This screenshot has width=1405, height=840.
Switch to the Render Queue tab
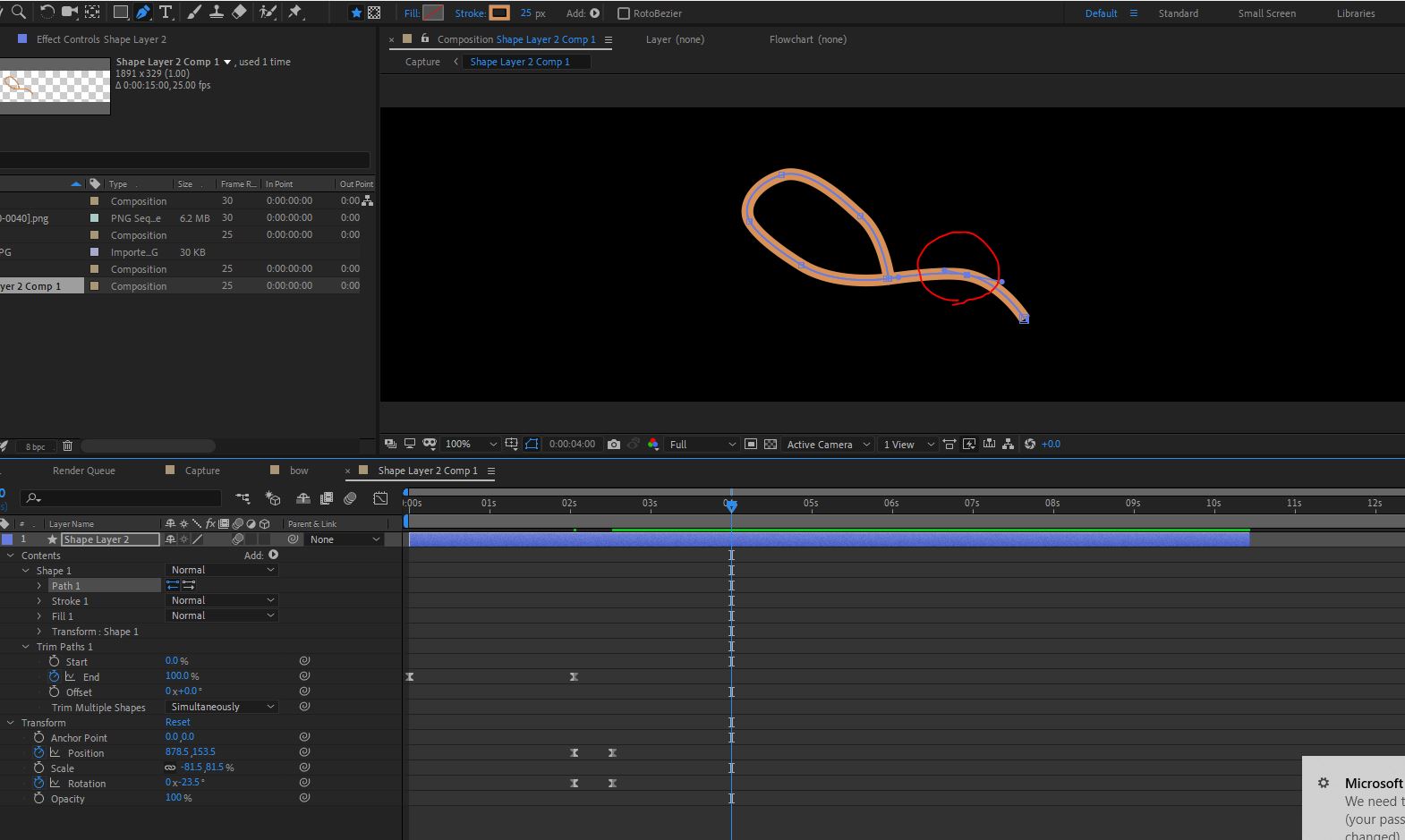(83, 471)
